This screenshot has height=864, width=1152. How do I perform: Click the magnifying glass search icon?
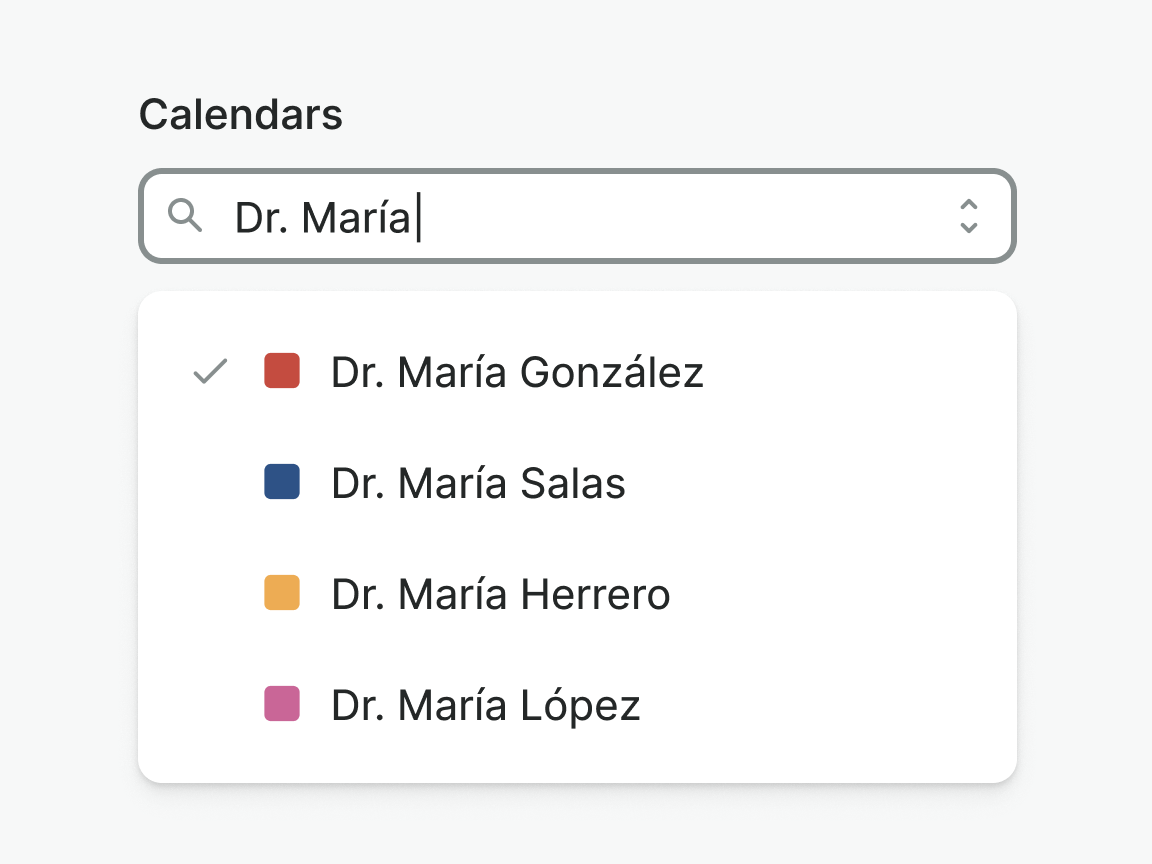[185, 215]
